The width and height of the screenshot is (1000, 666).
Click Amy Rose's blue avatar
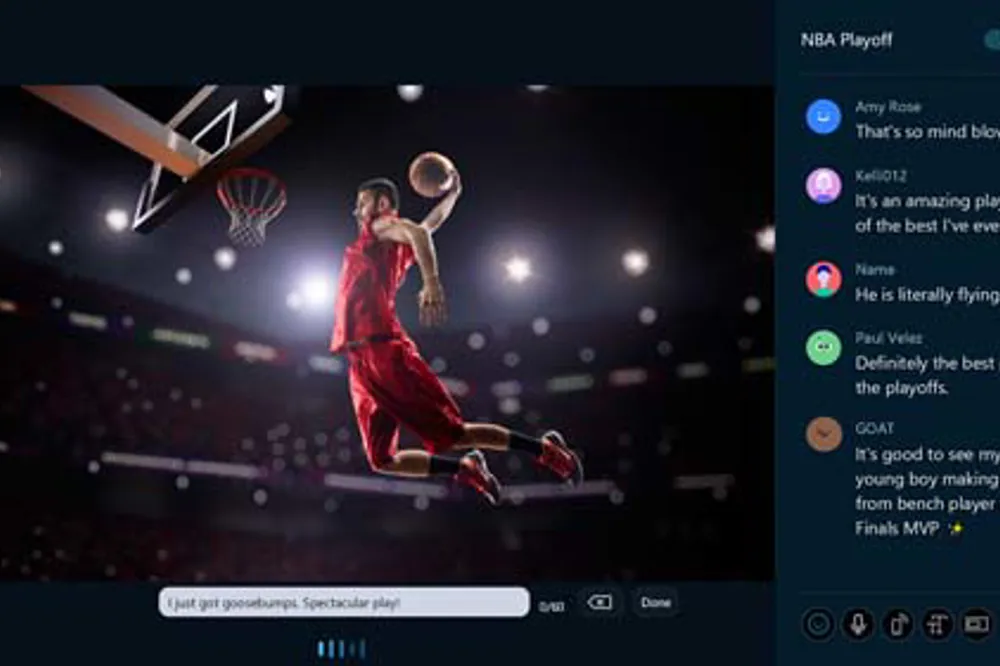[823, 117]
